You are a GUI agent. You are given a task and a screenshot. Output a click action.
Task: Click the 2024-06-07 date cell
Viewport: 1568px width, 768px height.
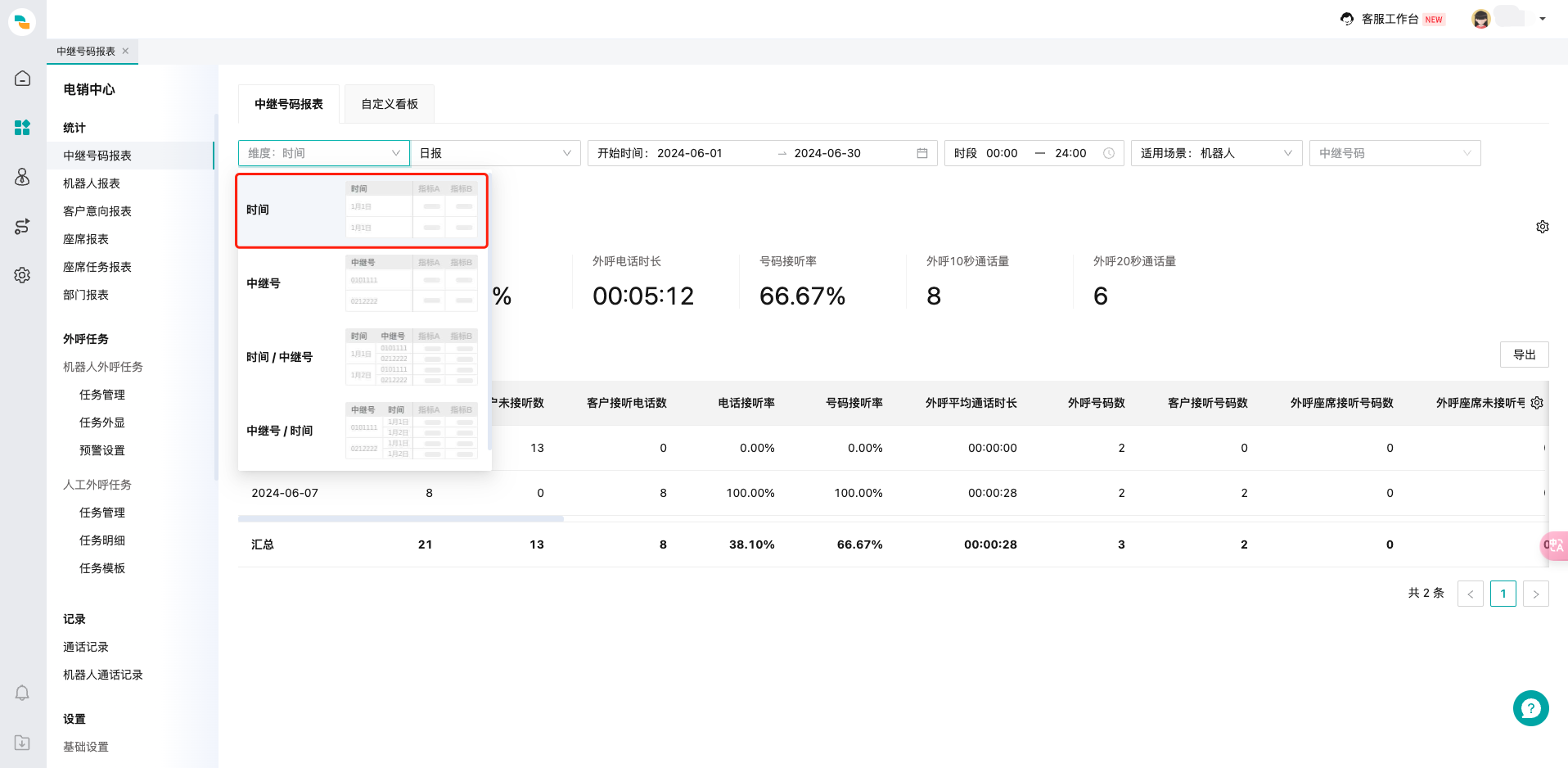click(x=285, y=493)
